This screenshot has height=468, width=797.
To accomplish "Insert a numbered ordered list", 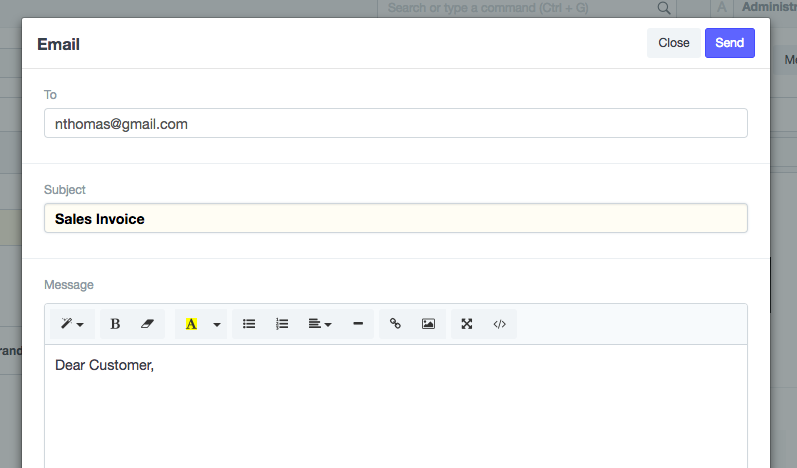I will [282, 324].
